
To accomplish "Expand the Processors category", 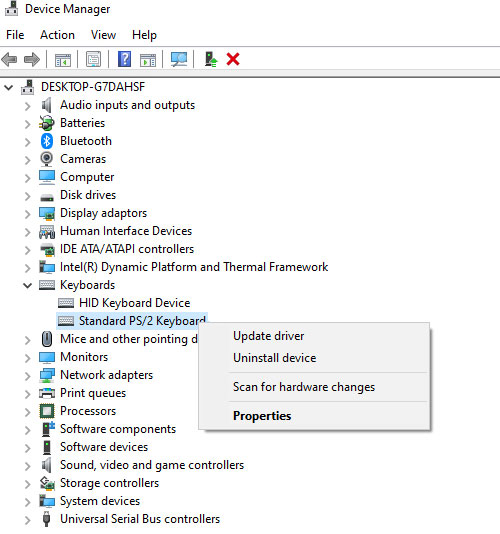I will pyautogui.click(x=28, y=412).
